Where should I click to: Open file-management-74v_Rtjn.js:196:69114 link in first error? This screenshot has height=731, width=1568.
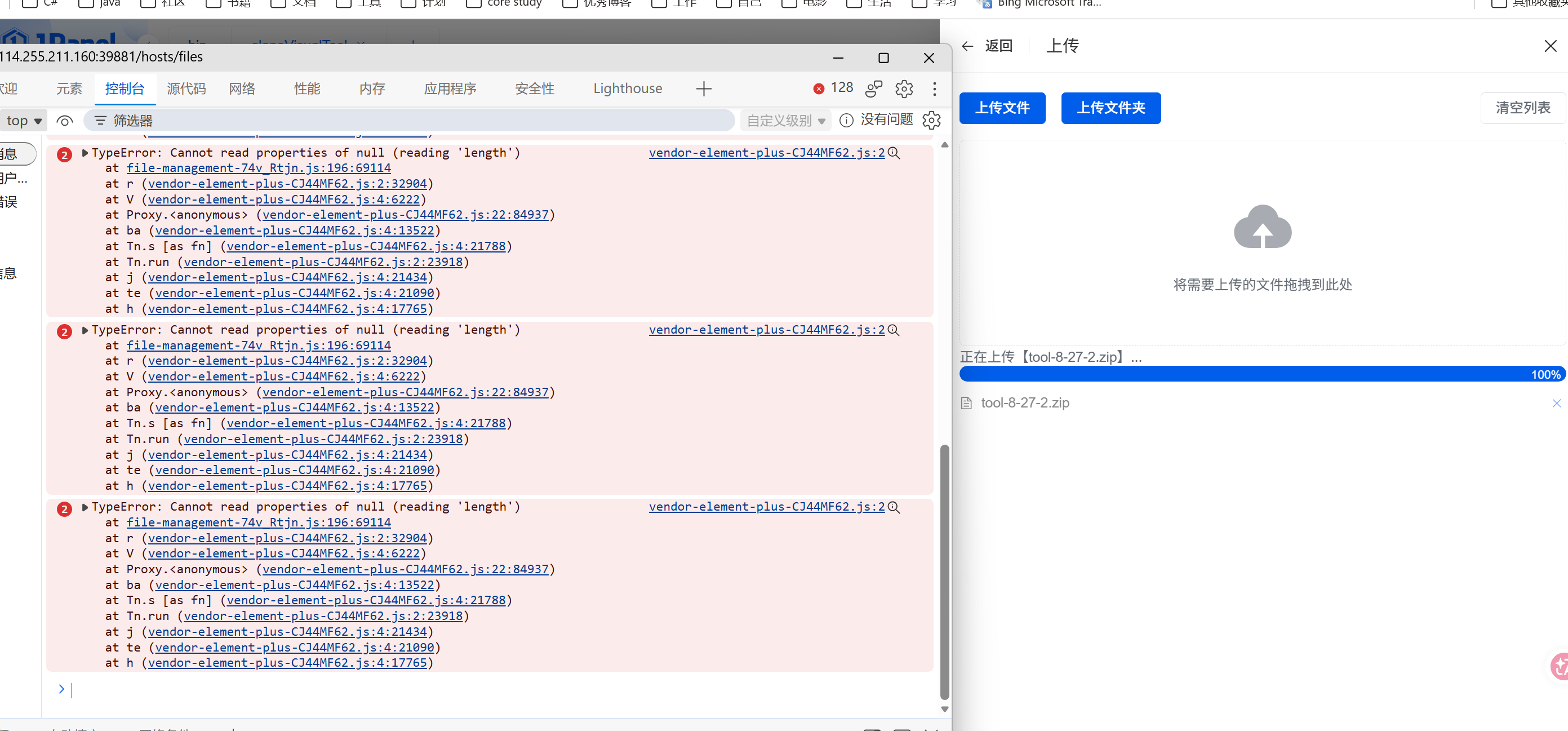(259, 168)
